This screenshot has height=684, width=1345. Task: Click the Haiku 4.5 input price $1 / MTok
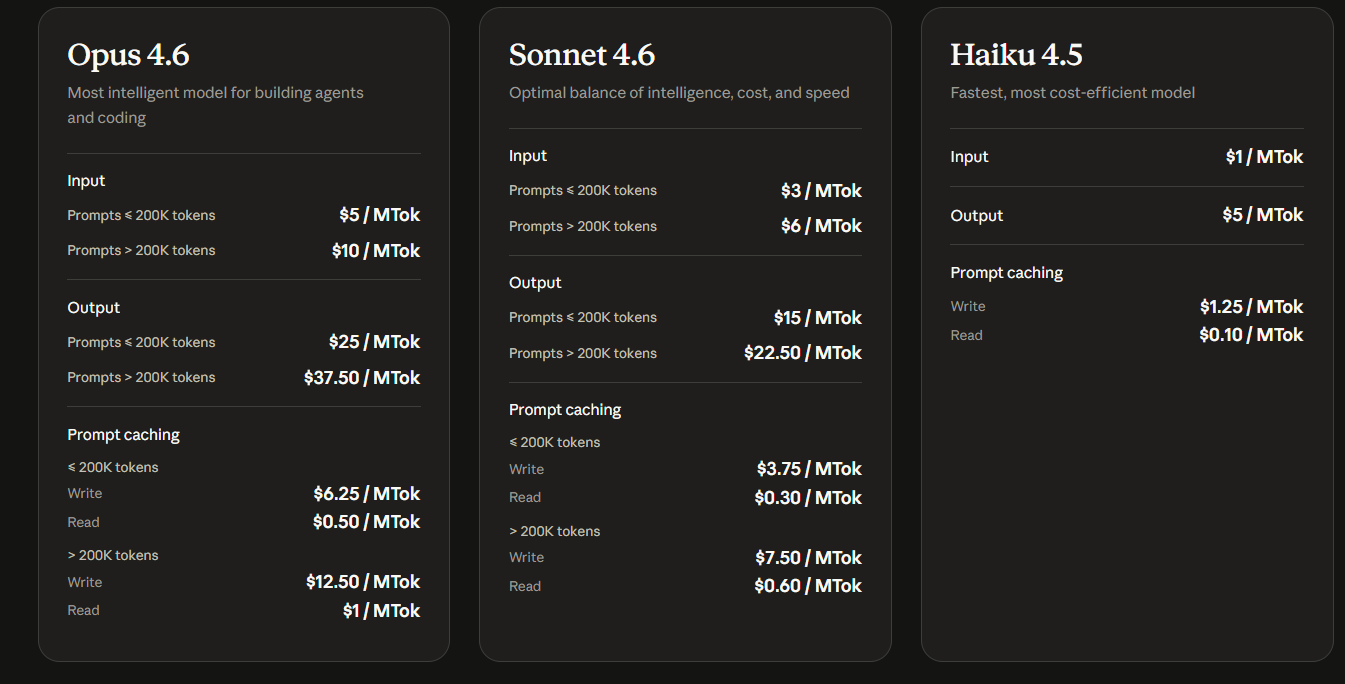[1265, 157]
